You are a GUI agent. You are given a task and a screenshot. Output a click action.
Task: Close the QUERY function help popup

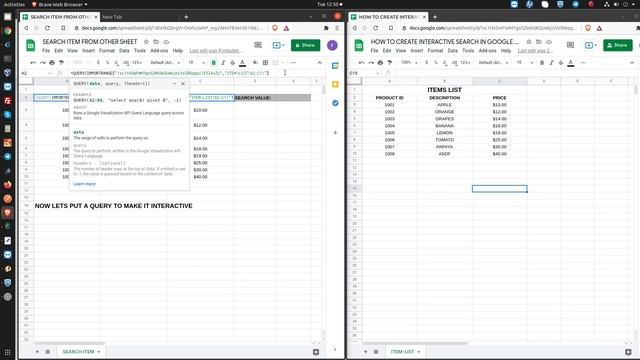pyautogui.click(x=183, y=84)
